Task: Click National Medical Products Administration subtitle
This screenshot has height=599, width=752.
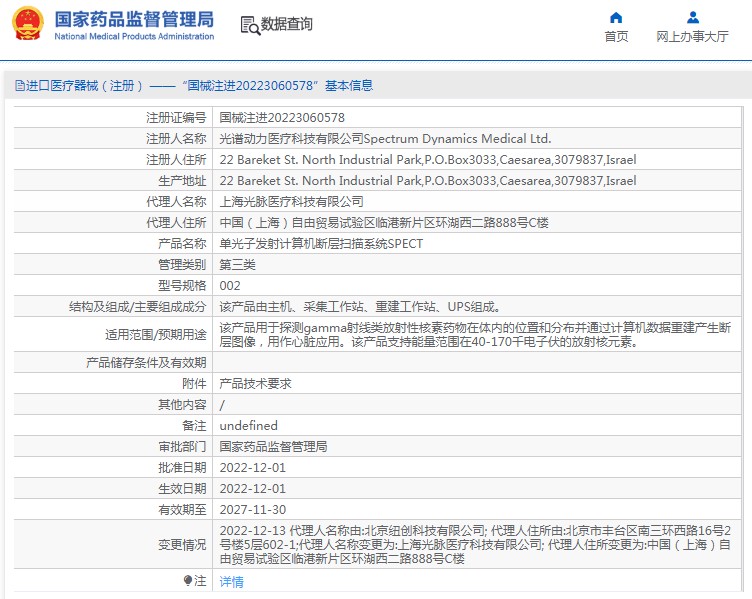Action: point(134,36)
